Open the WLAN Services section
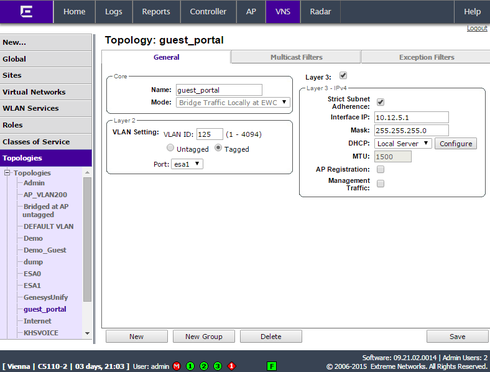Viewport: 490px width, 372px height. point(46,108)
